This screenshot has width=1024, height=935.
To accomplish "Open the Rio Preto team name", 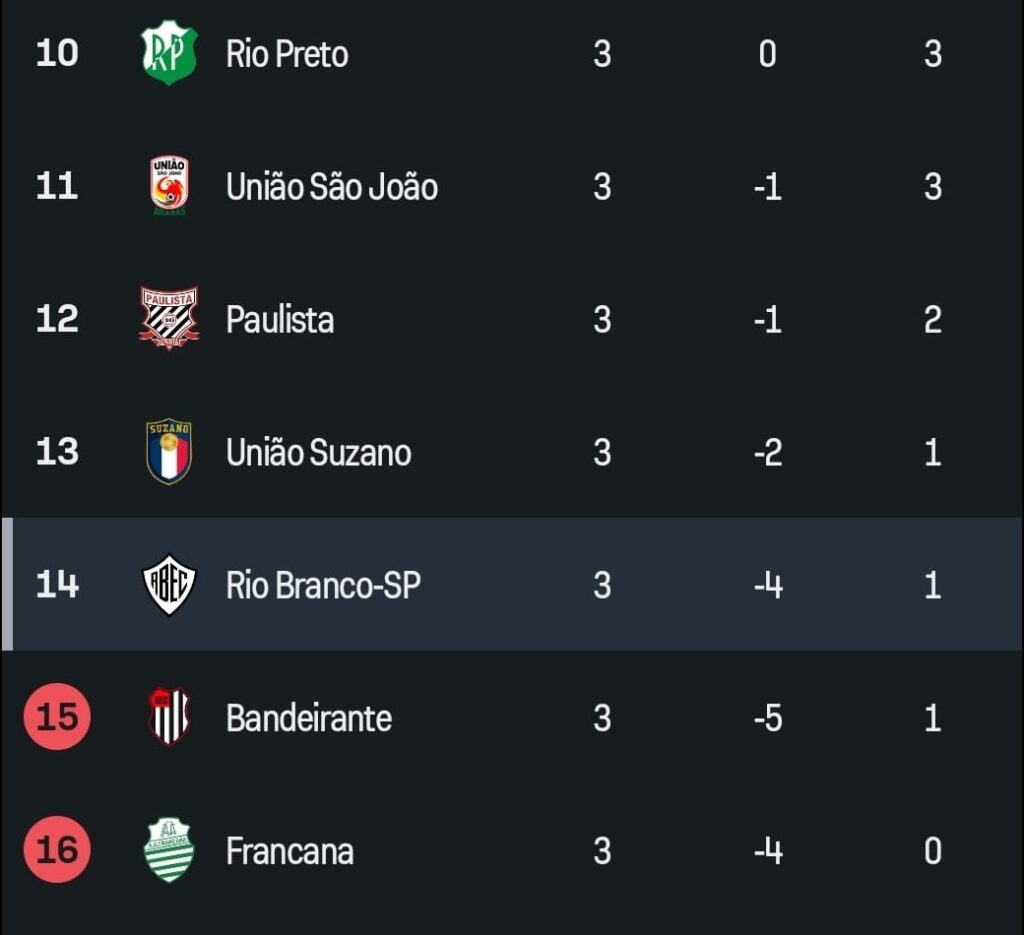I will [287, 54].
